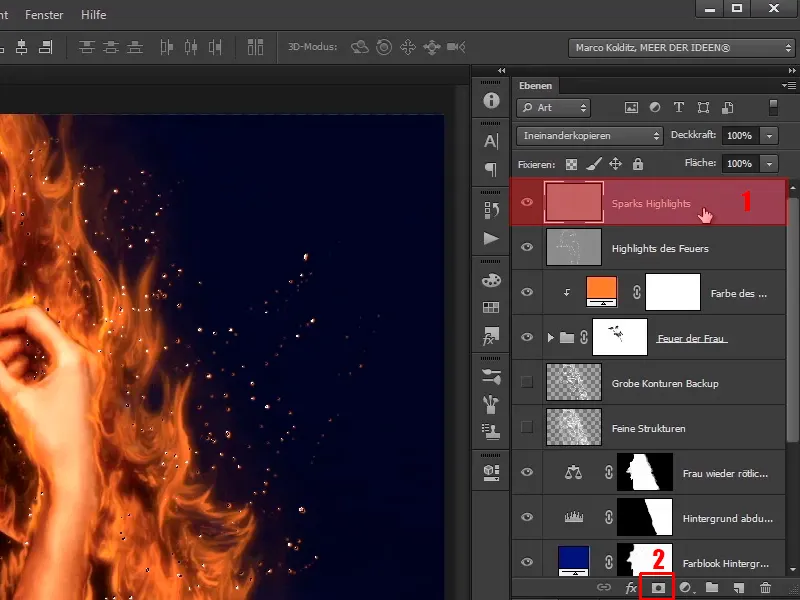Hide the Highlights des Feuers layer

pyautogui.click(x=527, y=247)
